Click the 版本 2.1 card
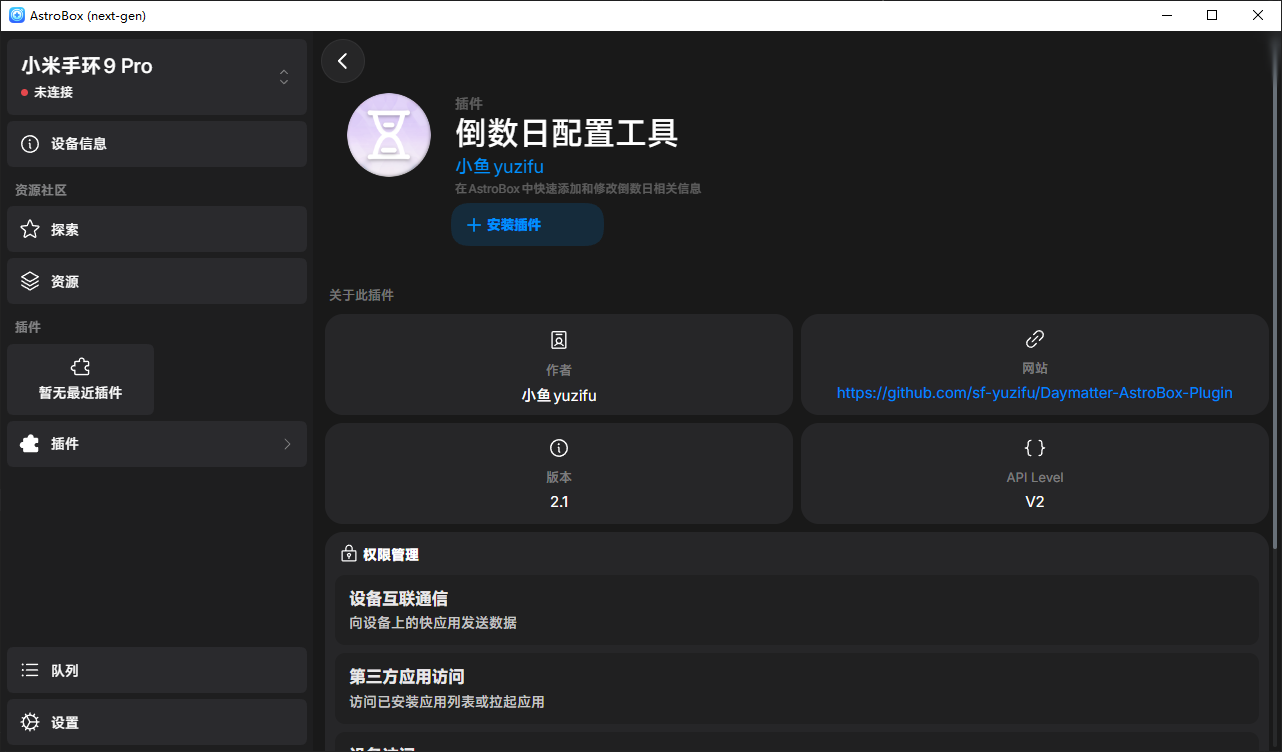This screenshot has width=1282, height=752. click(559, 474)
